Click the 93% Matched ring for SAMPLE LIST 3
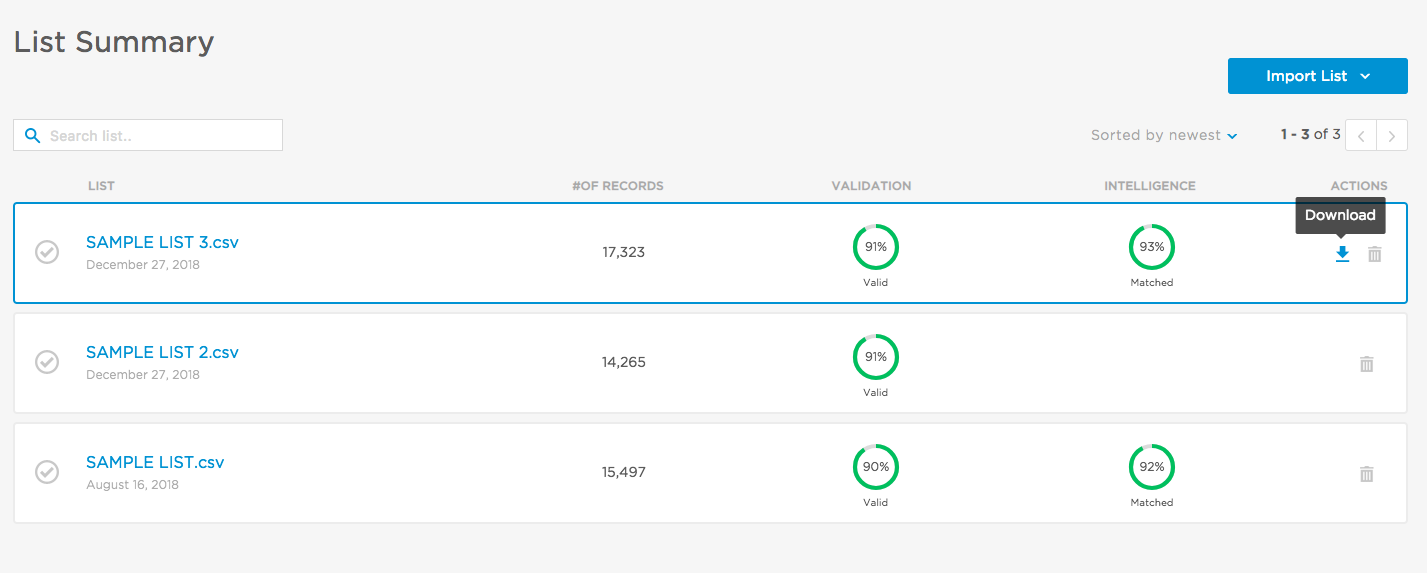This screenshot has height=573, width=1427. (1152, 247)
